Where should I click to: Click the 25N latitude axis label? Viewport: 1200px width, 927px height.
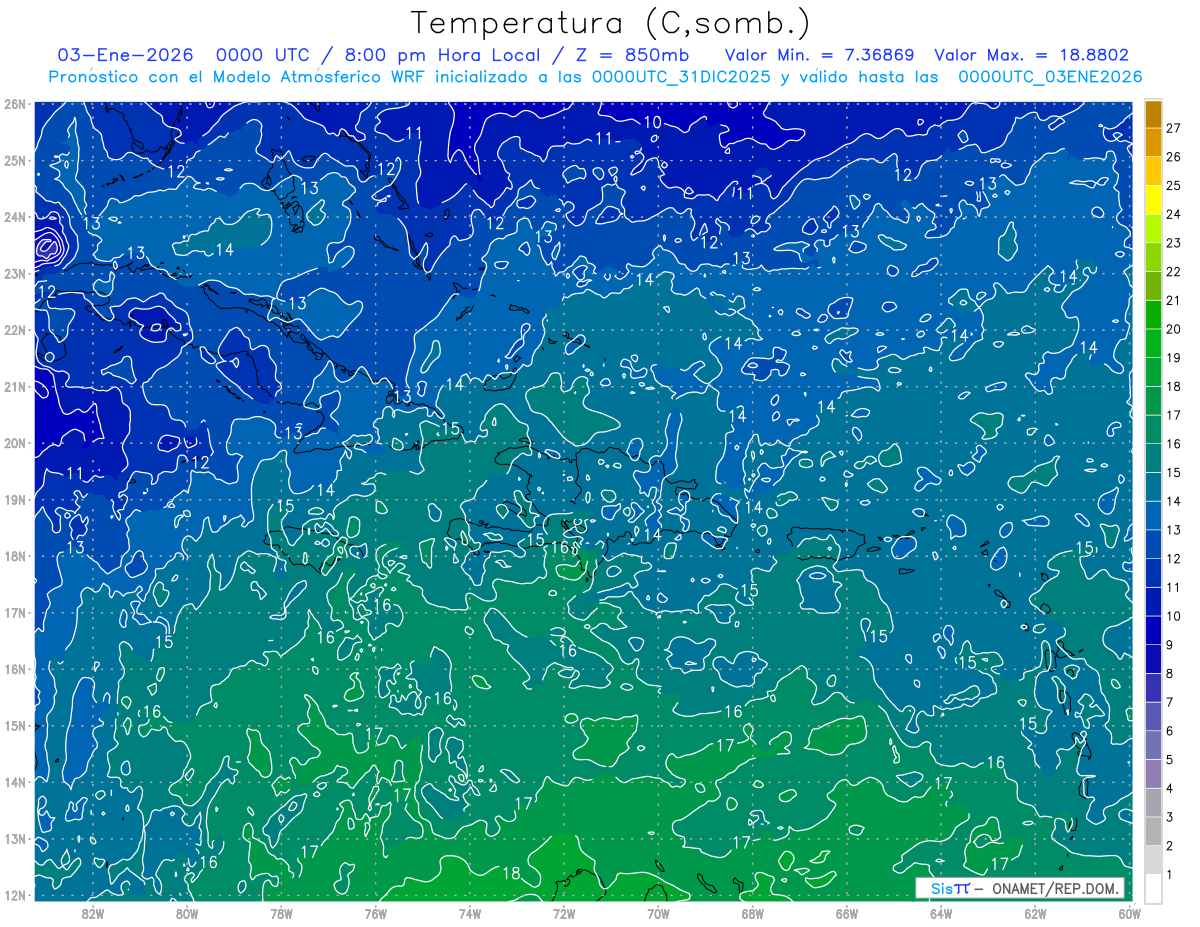coord(14,160)
